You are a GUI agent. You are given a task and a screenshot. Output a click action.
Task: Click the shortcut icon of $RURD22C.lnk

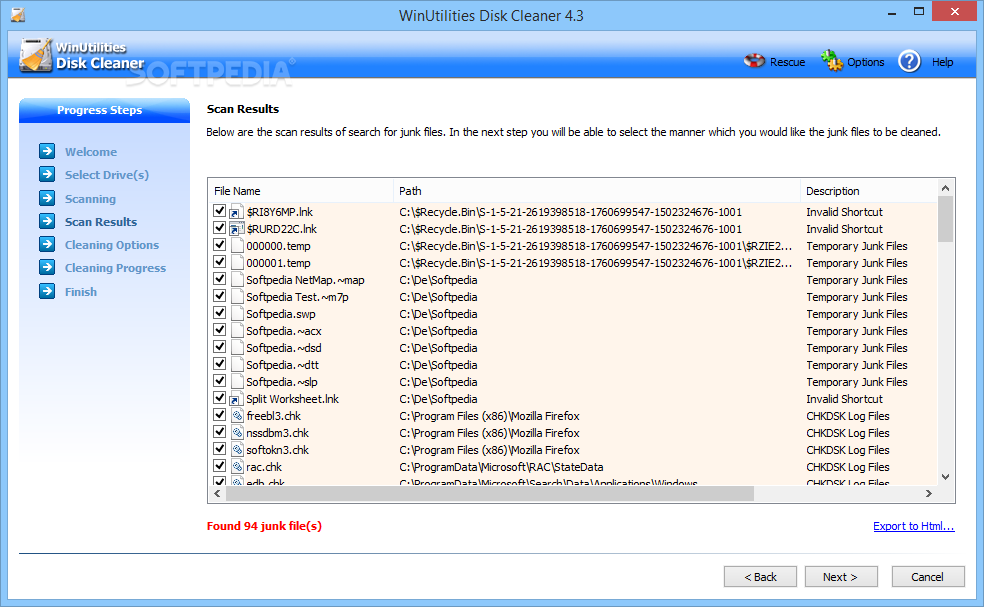(x=237, y=229)
